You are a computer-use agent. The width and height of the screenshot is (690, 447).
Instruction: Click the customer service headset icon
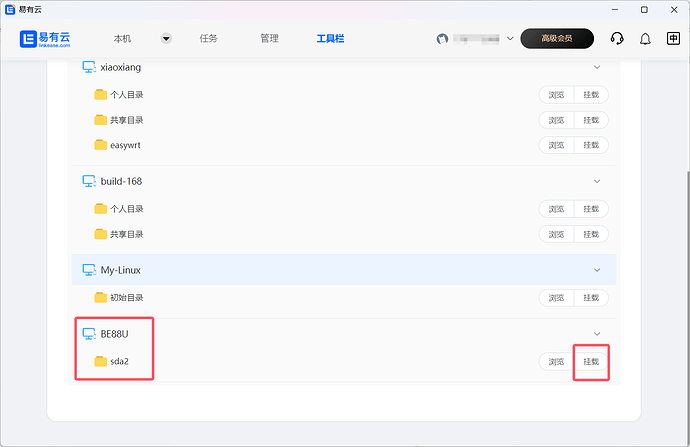coord(617,39)
